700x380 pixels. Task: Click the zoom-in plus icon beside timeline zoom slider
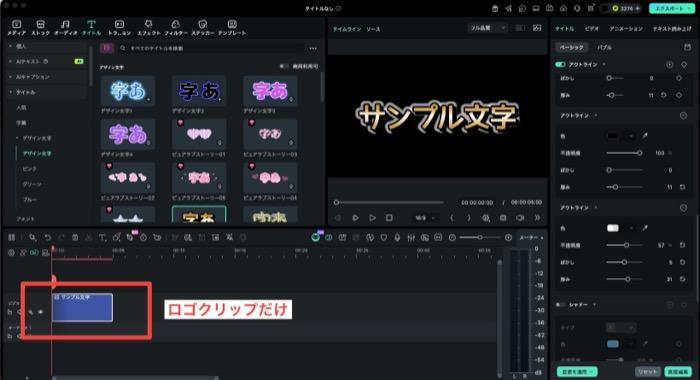(508, 238)
